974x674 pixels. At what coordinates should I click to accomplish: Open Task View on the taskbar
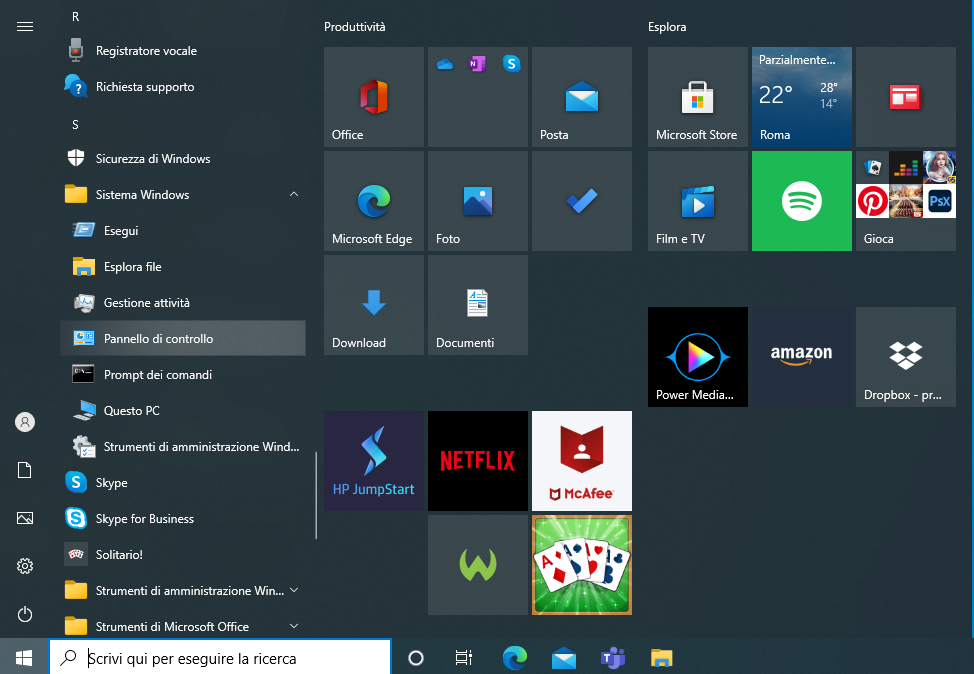click(463, 657)
